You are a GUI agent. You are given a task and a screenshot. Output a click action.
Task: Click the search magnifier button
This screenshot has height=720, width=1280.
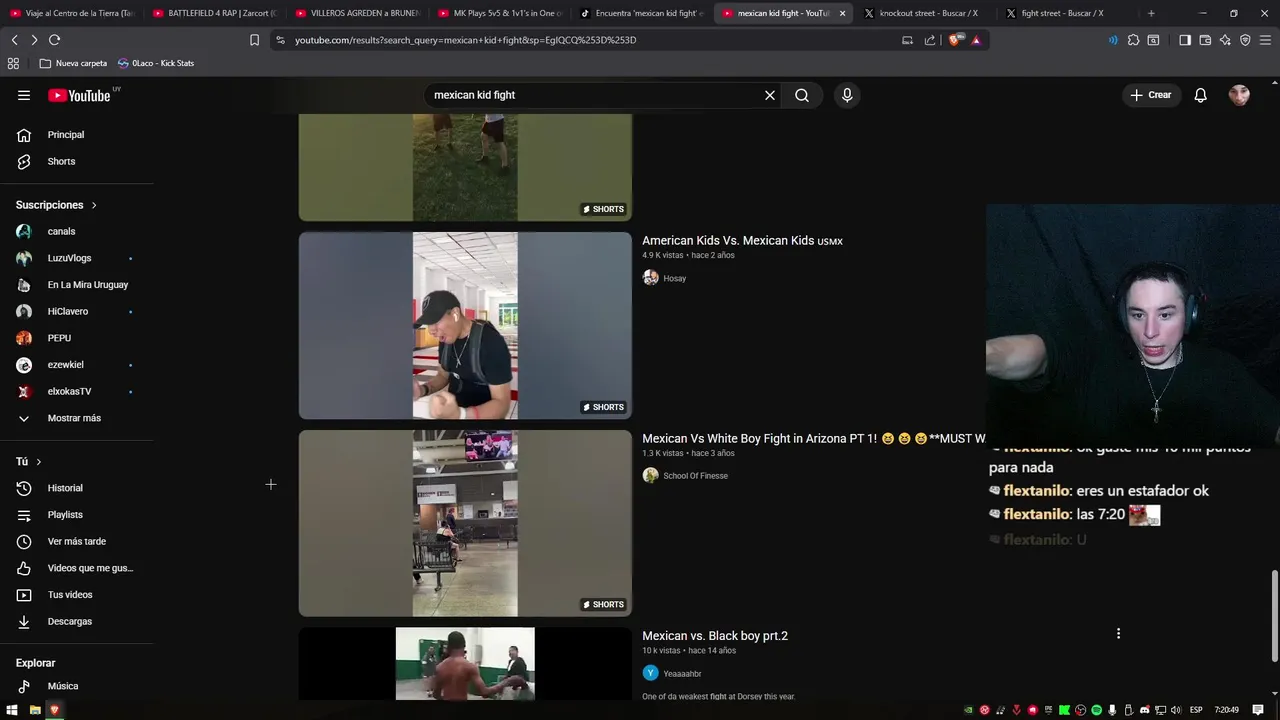802,95
